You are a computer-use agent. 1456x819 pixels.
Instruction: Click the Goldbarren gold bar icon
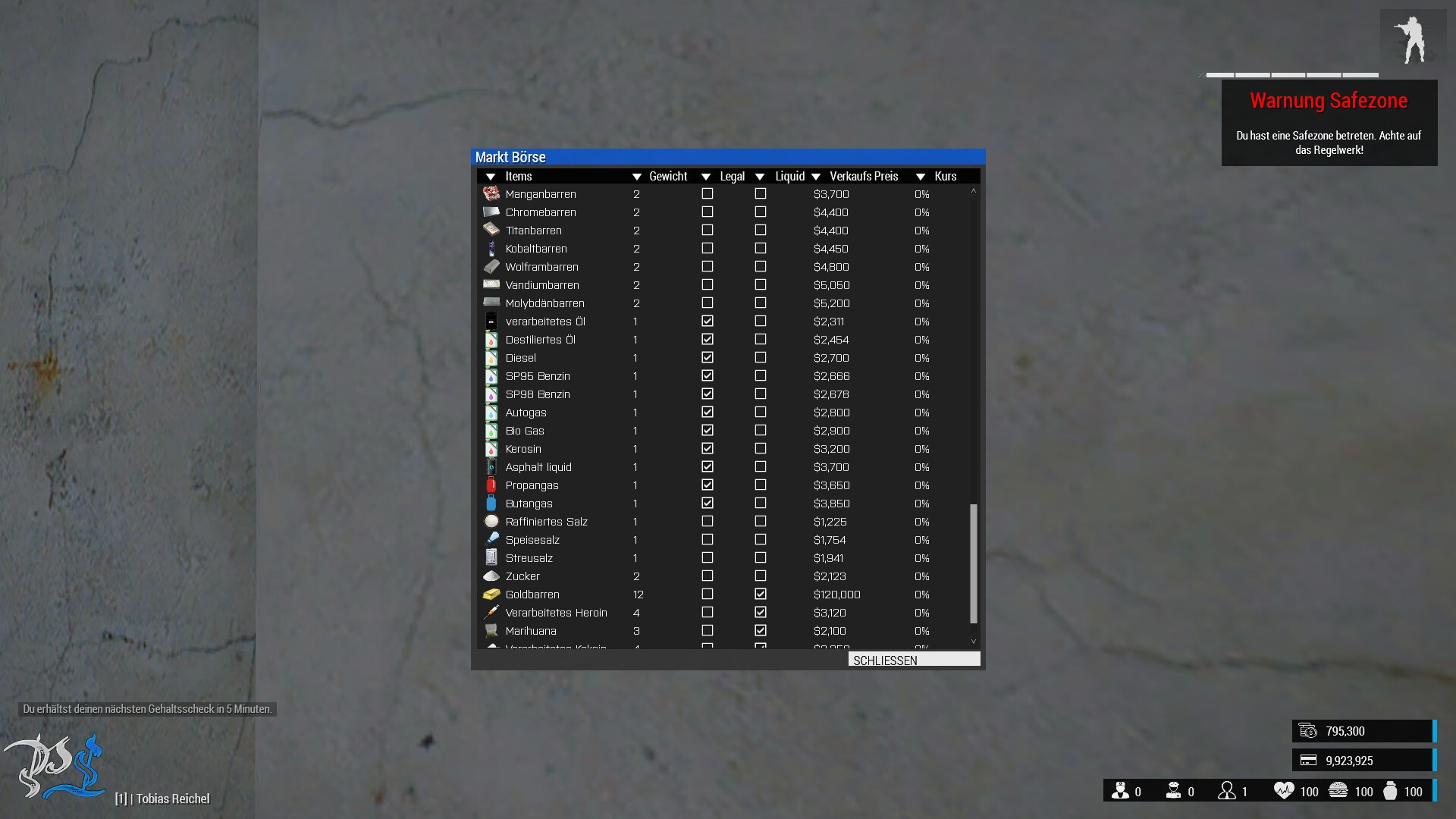point(491,595)
